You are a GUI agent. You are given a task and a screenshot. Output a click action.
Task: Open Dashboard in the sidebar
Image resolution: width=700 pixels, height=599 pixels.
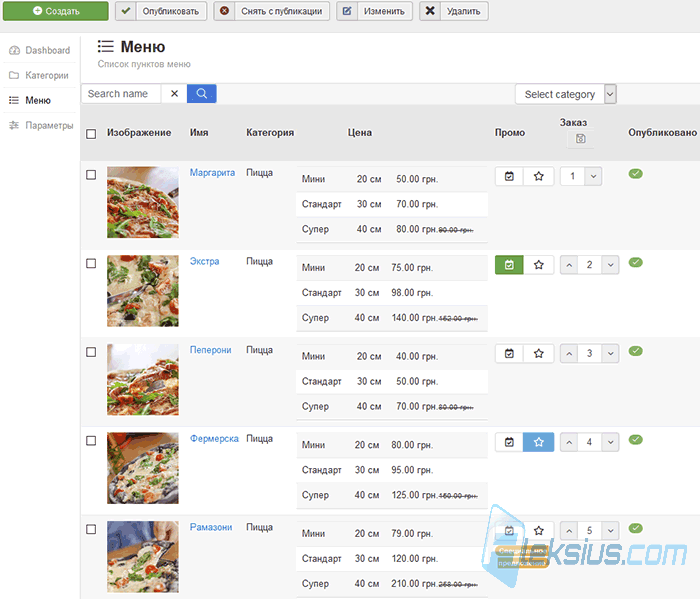pos(40,50)
